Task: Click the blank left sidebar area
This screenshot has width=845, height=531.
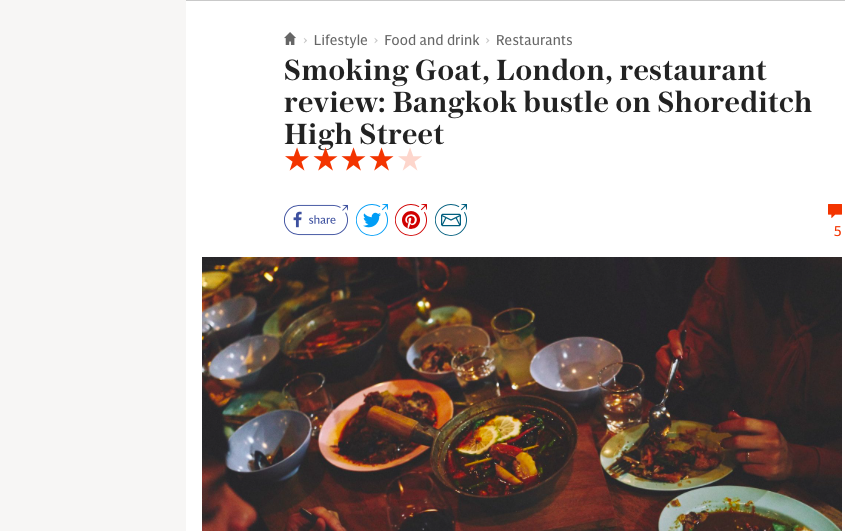Action: click(x=93, y=265)
